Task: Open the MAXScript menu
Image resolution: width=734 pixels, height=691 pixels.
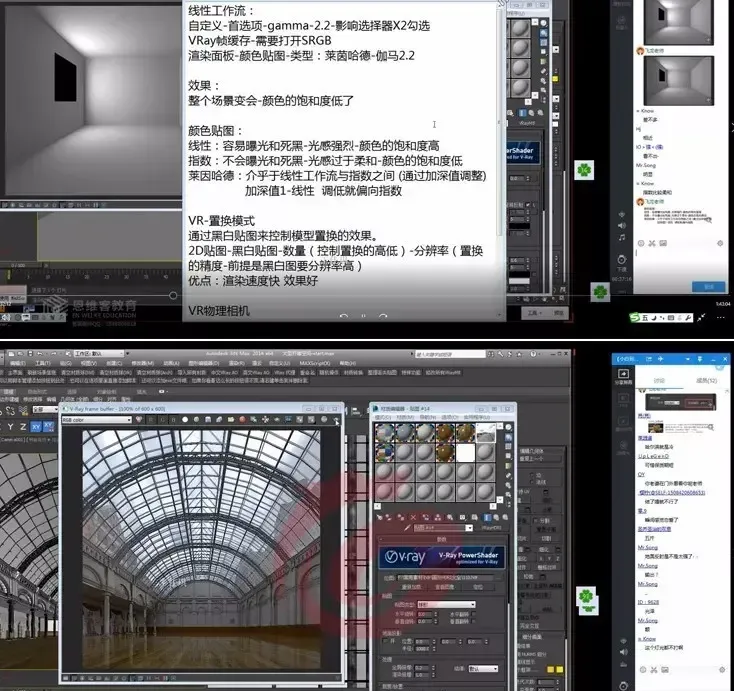Action: coord(315,363)
